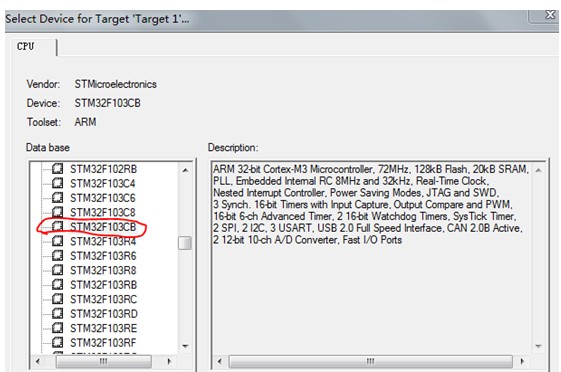Screen dimensions: 561x372
Task: Select the STM32F102RB chip icon
Action: click(58, 169)
